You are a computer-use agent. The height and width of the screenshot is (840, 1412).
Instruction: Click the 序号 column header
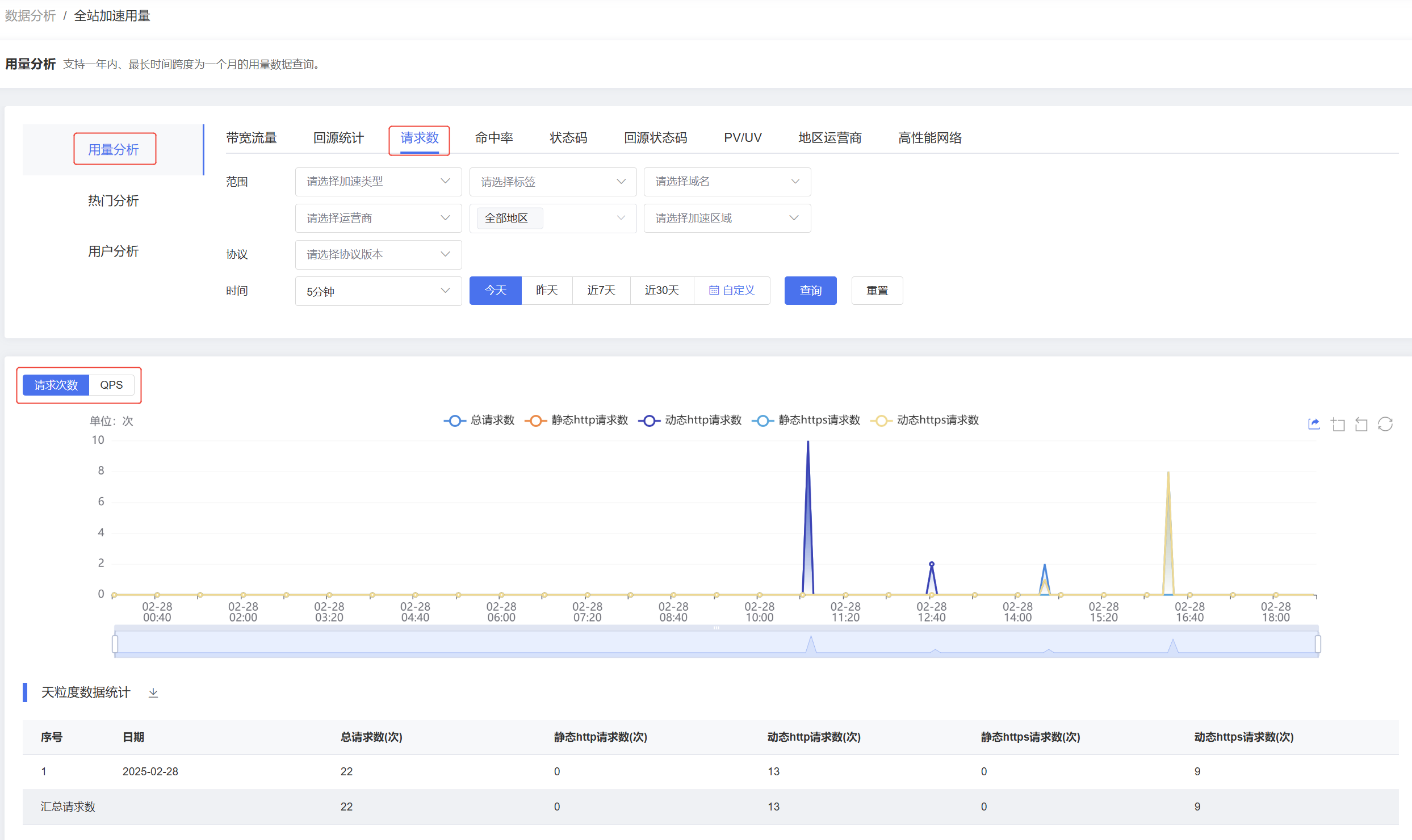pos(52,737)
